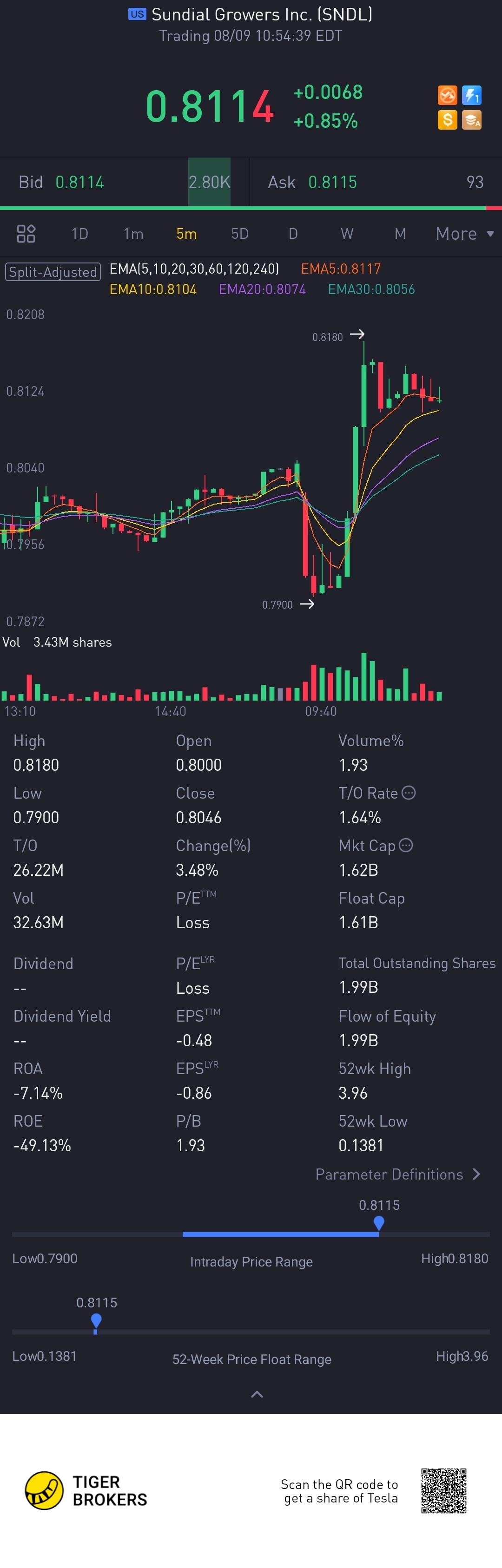Tap the info icon beside Mkt Cap
502x1568 pixels.
pyautogui.click(x=406, y=845)
